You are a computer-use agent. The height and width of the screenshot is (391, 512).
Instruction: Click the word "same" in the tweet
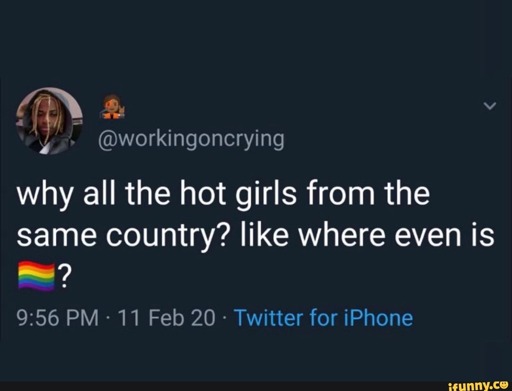[58, 236]
